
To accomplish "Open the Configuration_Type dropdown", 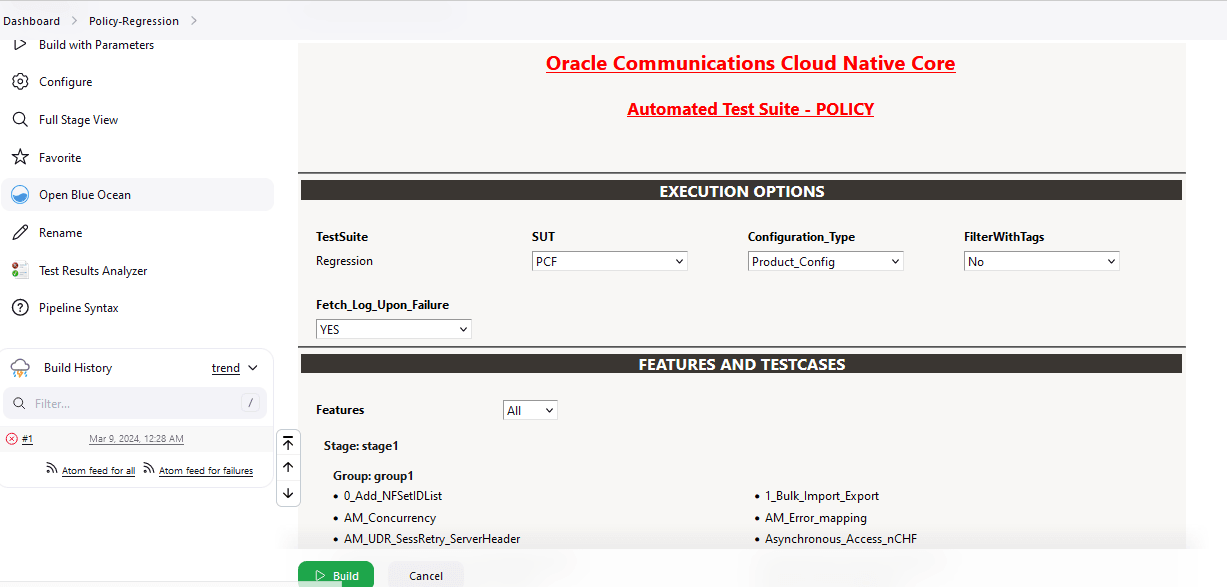I will 826,261.
